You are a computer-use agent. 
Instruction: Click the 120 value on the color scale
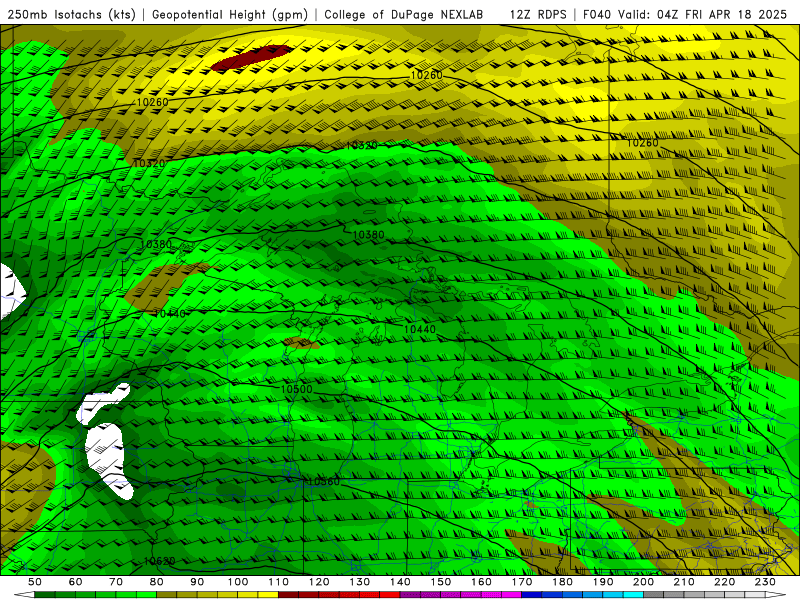pyautogui.click(x=319, y=582)
